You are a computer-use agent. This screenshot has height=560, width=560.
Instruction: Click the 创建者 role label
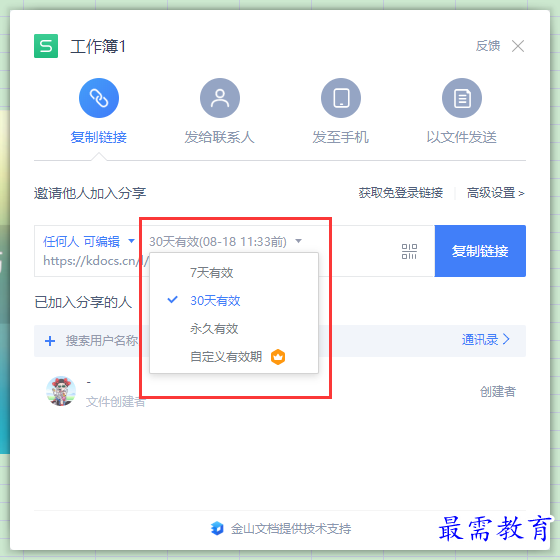[498, 392]
